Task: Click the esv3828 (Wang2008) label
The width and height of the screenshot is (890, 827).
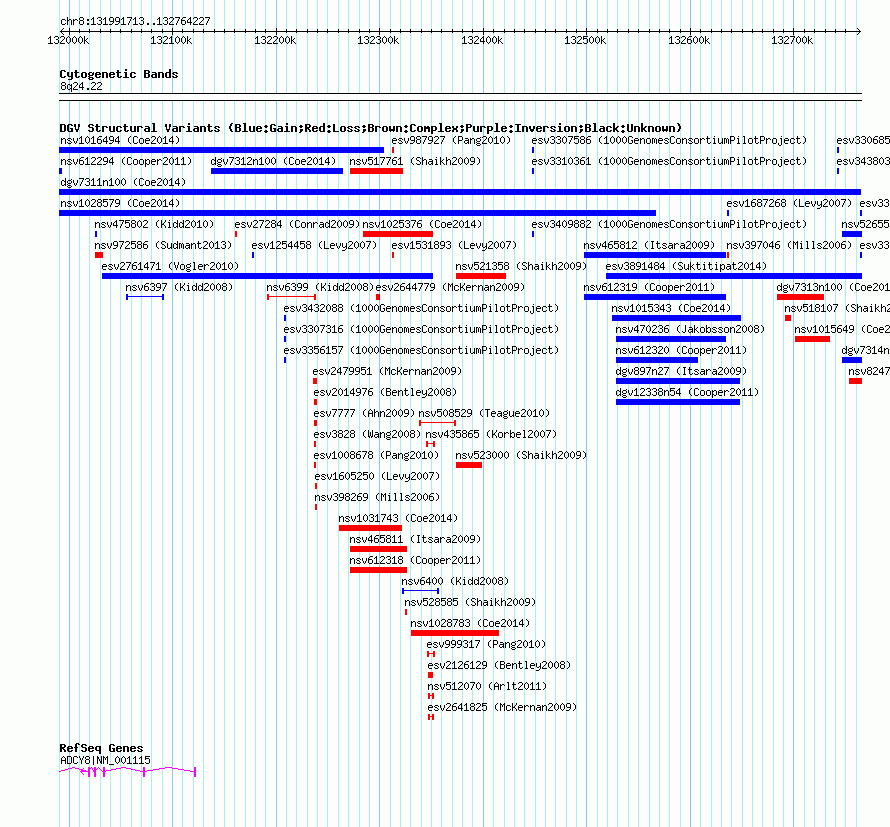Action: [x=367, y=434]
